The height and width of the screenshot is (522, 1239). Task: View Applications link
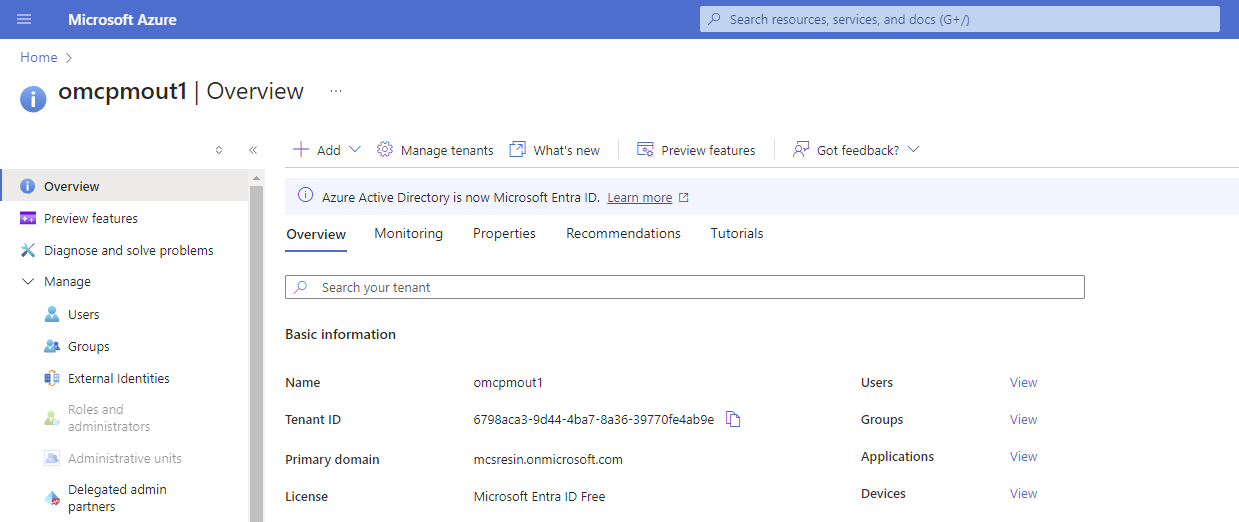(x=1023, y=456)
